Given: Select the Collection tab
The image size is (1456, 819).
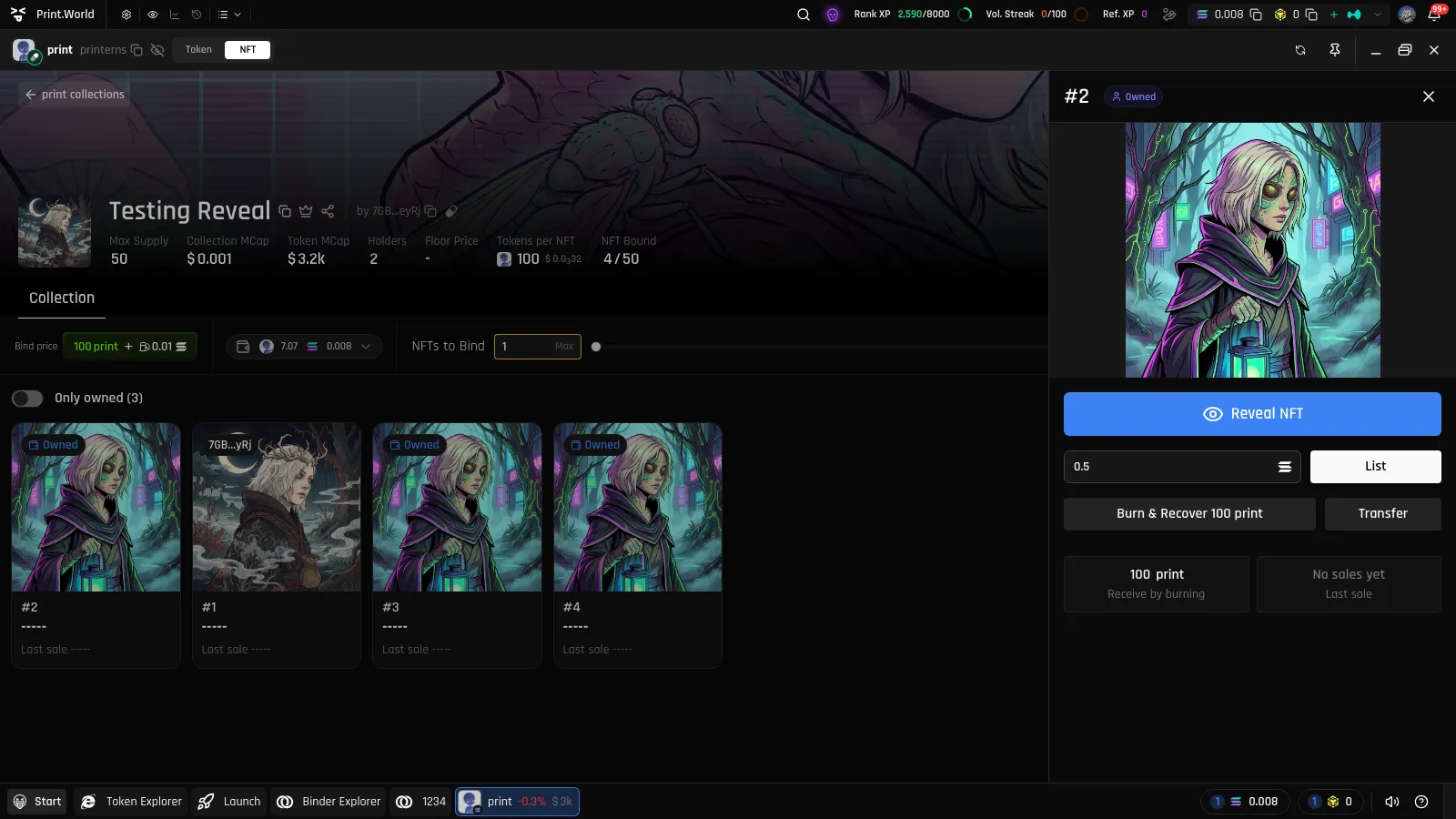Looking at the screenshot, I should coord(62,298).
